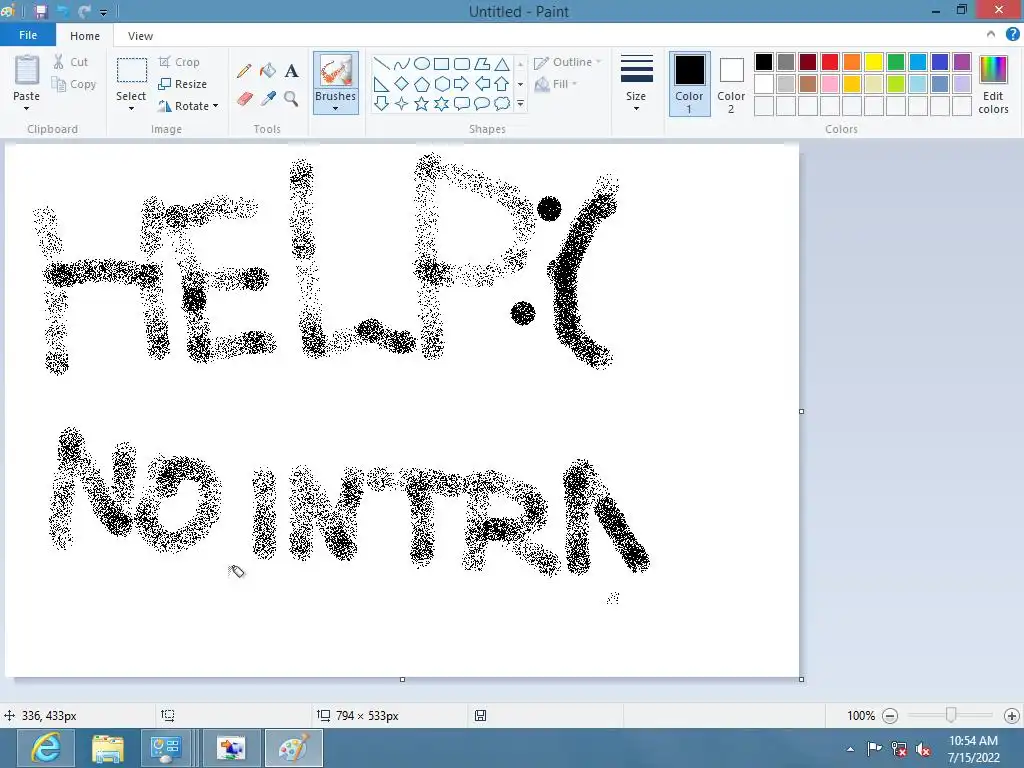Pick the yellow color swatch
The width and height of the screenshot is (1024, 768).
click(874, 62)
